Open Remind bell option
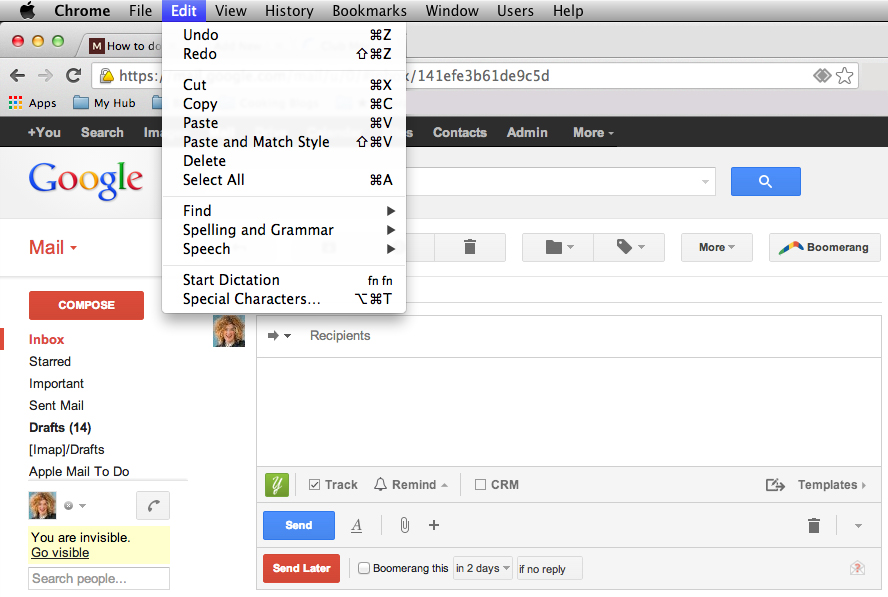The height and width of the screenshot is (597, 888). tap(411, 485)
